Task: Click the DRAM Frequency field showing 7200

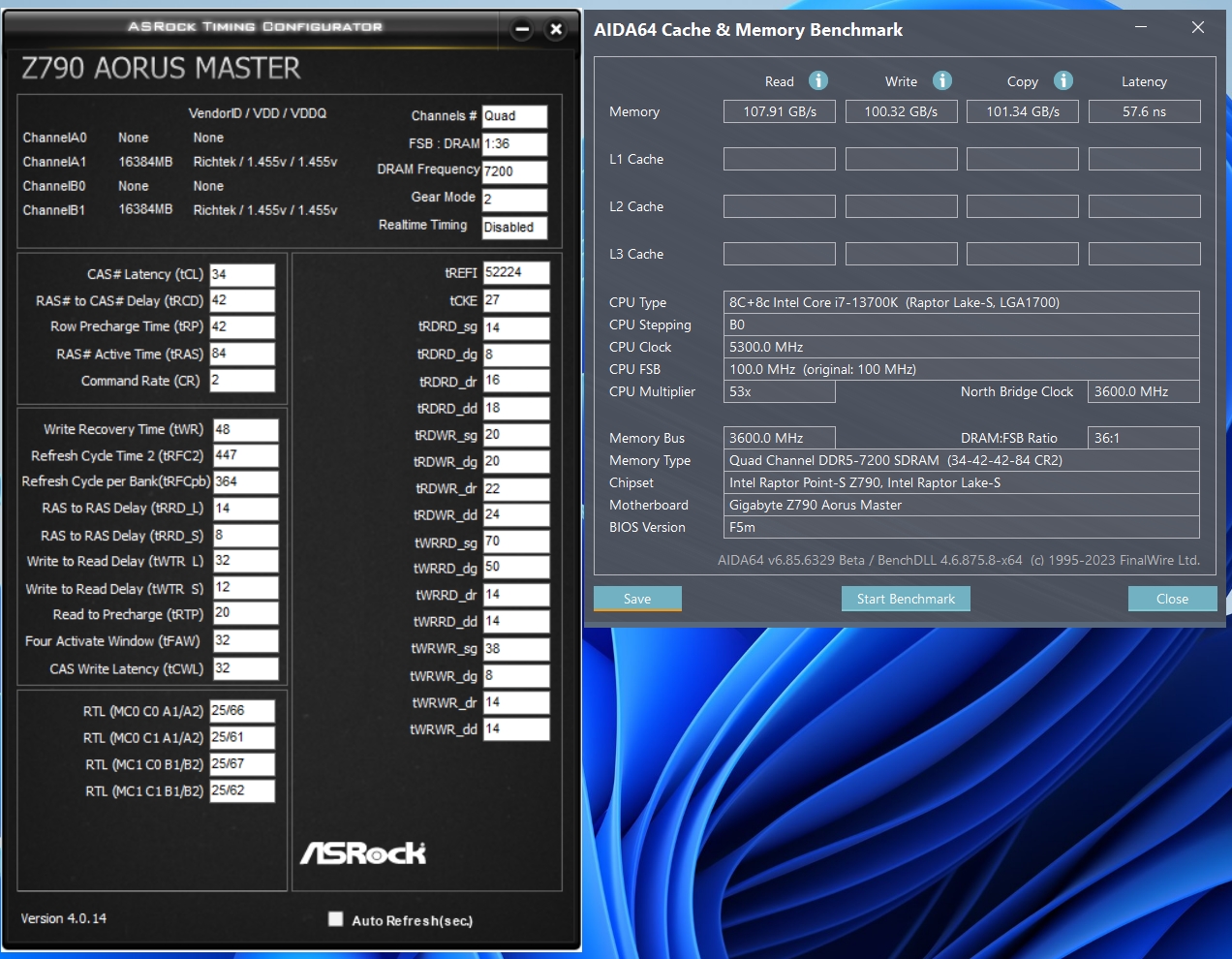Action: pos(514,171)
